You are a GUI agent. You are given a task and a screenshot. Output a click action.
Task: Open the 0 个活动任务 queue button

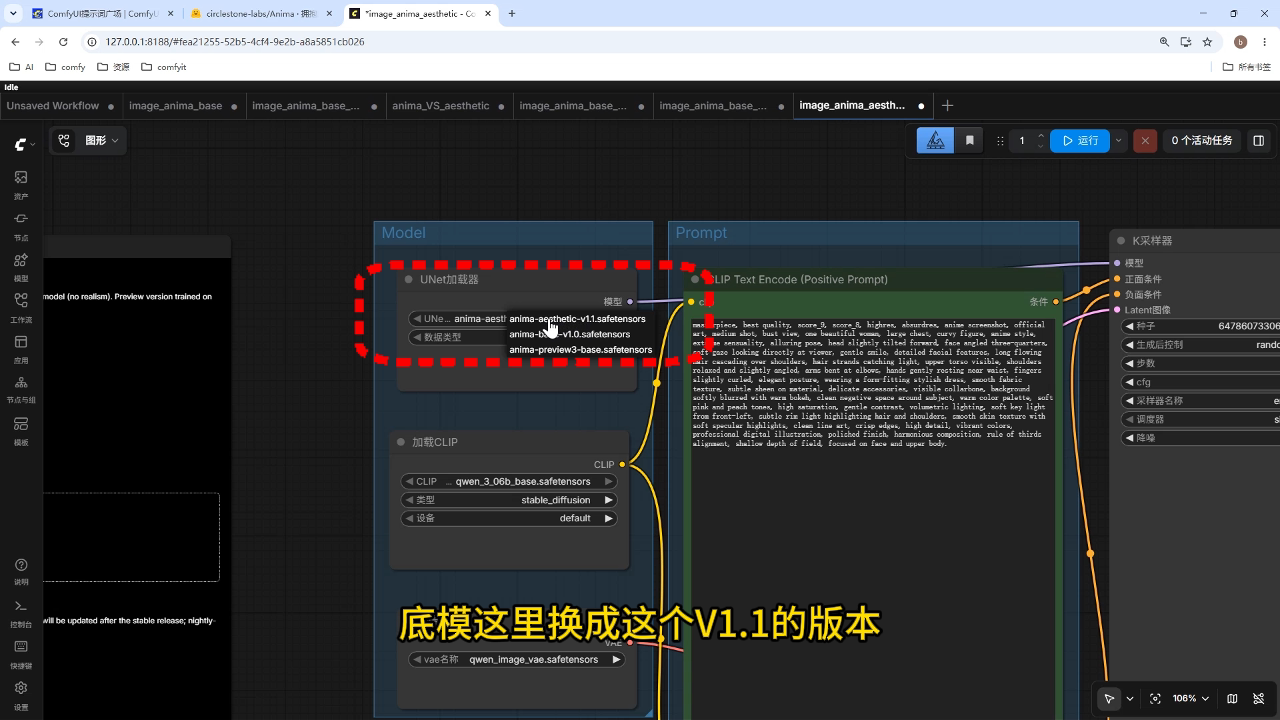point(1201,141)
